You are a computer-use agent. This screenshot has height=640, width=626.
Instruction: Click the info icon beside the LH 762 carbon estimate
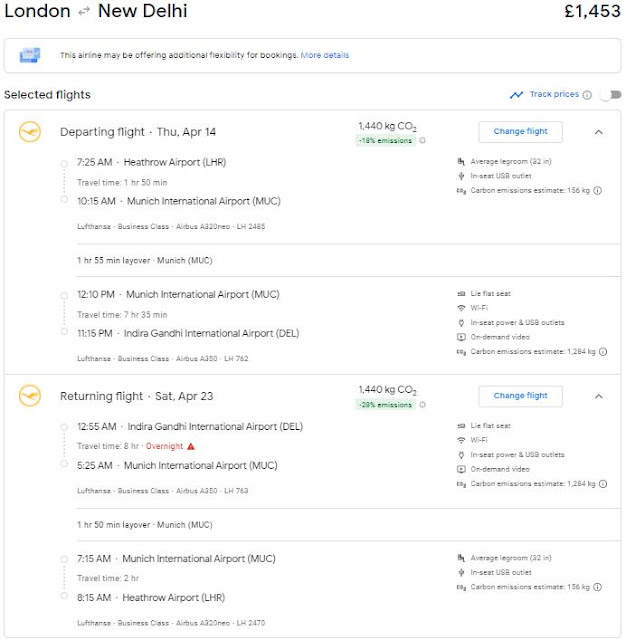603,352
